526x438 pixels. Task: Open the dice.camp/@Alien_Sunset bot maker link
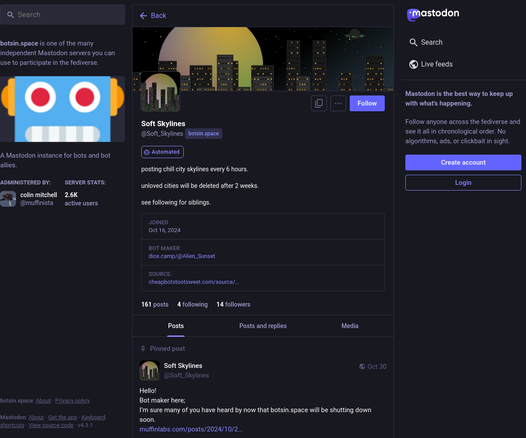click(182, 256)
